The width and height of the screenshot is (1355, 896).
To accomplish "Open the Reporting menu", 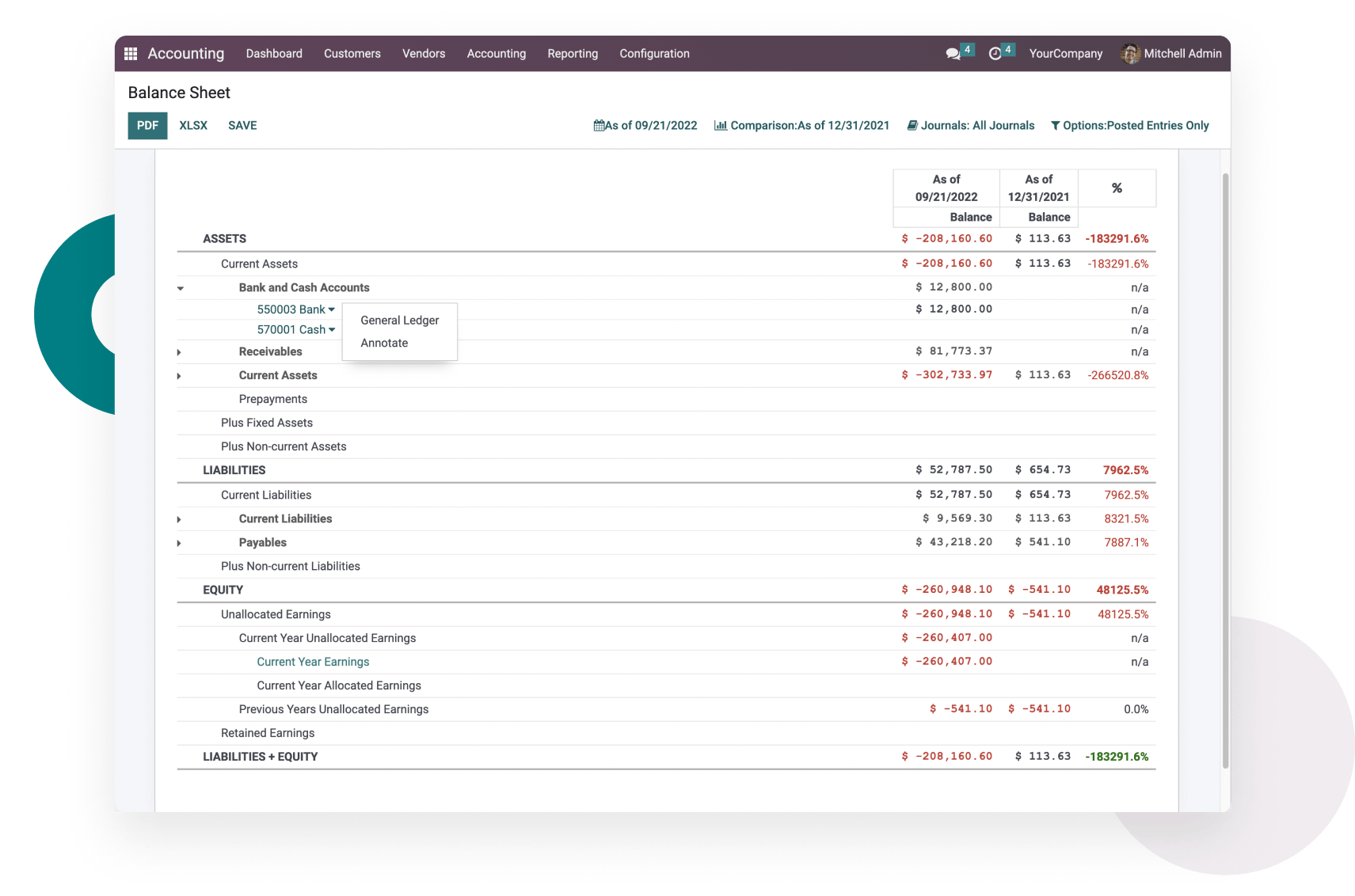I will pyautogui.click(x=572, y=54).
